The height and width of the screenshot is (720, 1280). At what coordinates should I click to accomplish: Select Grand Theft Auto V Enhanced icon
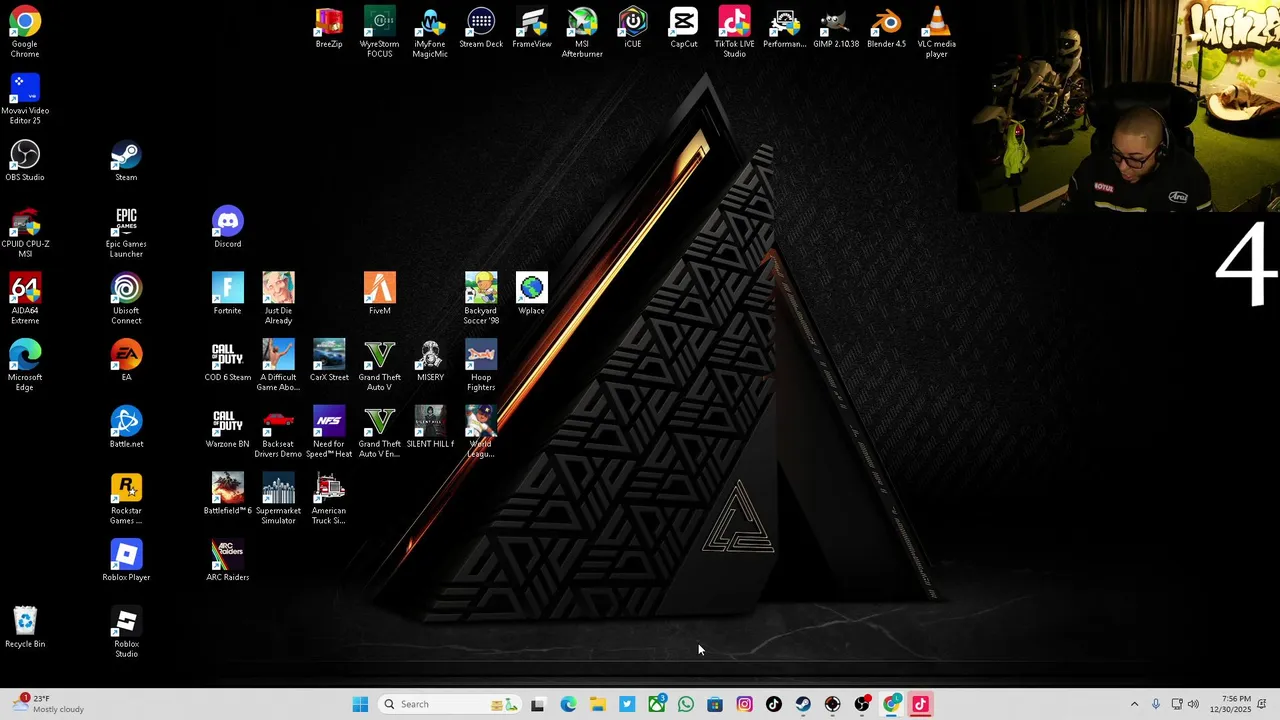coord(379,433)
